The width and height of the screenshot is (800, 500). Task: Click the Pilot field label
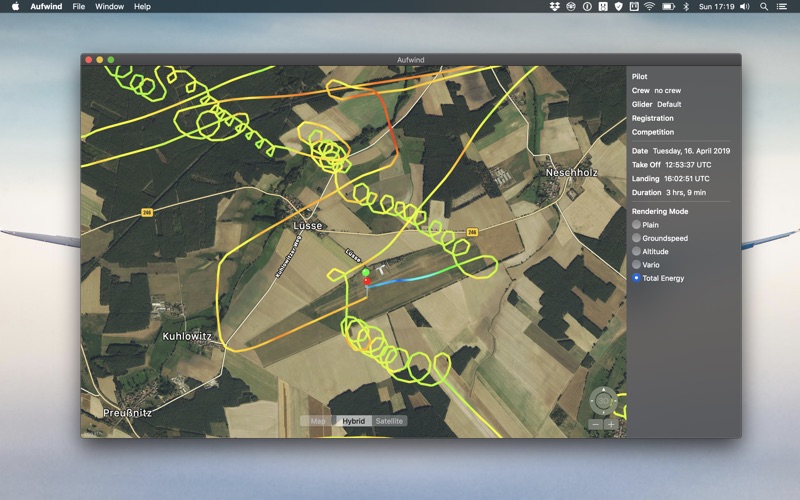pyautogui.click(x=639, y=77)
